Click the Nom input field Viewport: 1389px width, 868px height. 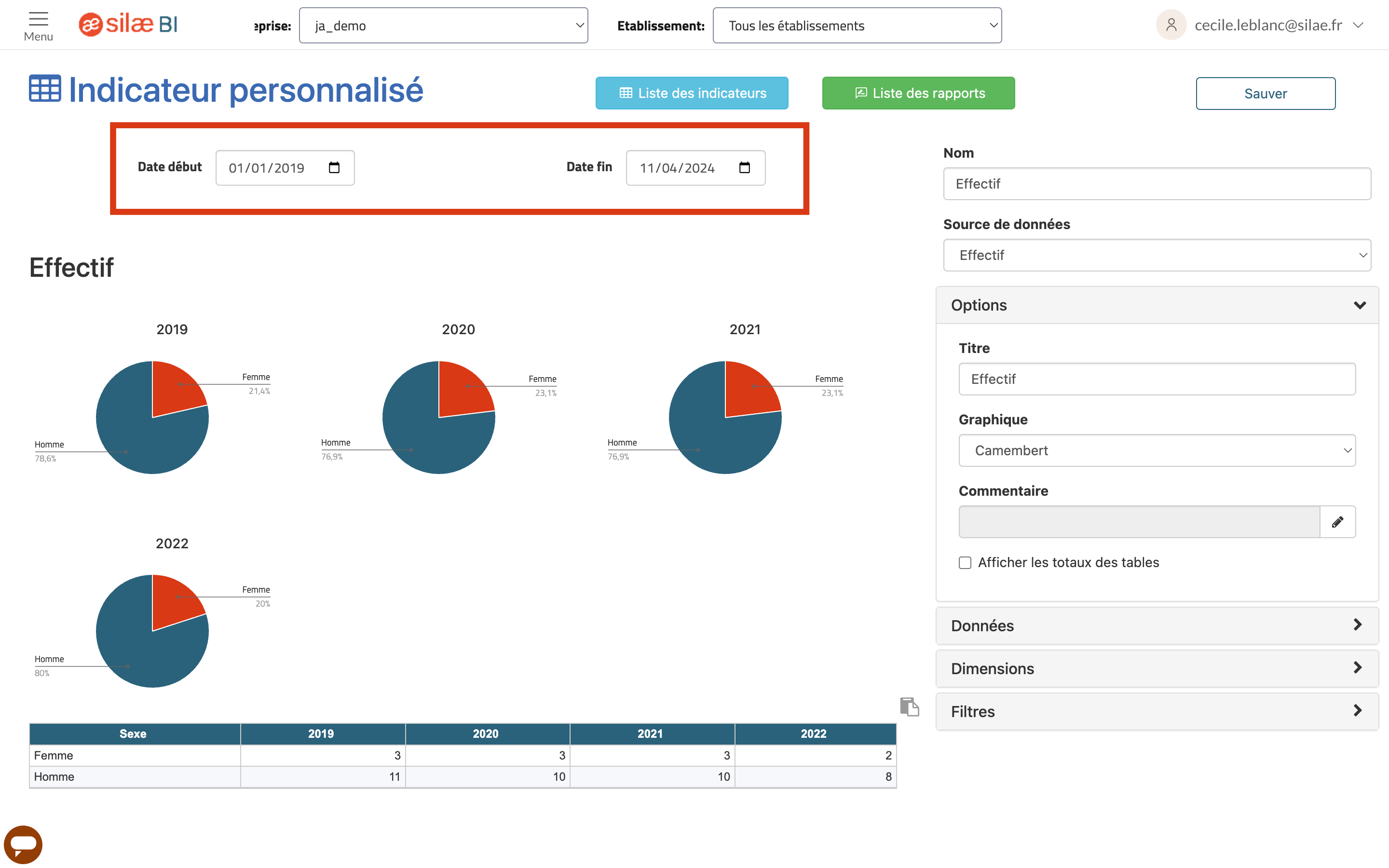coord(1157,184)
